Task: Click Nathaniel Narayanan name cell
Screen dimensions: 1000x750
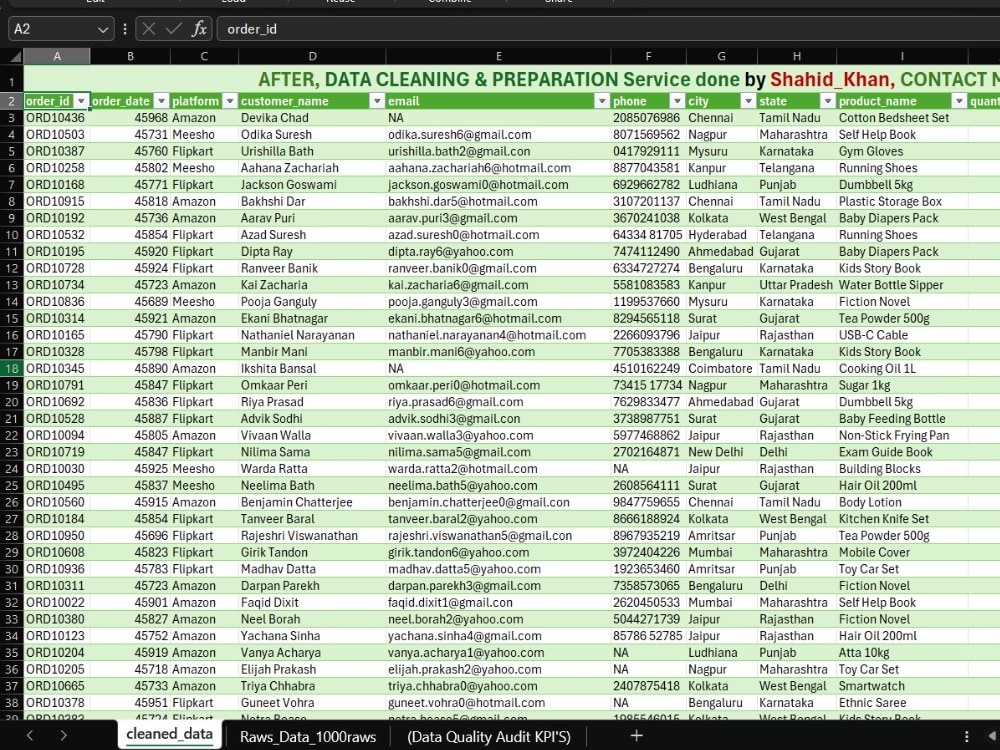Action: [312, 335]
